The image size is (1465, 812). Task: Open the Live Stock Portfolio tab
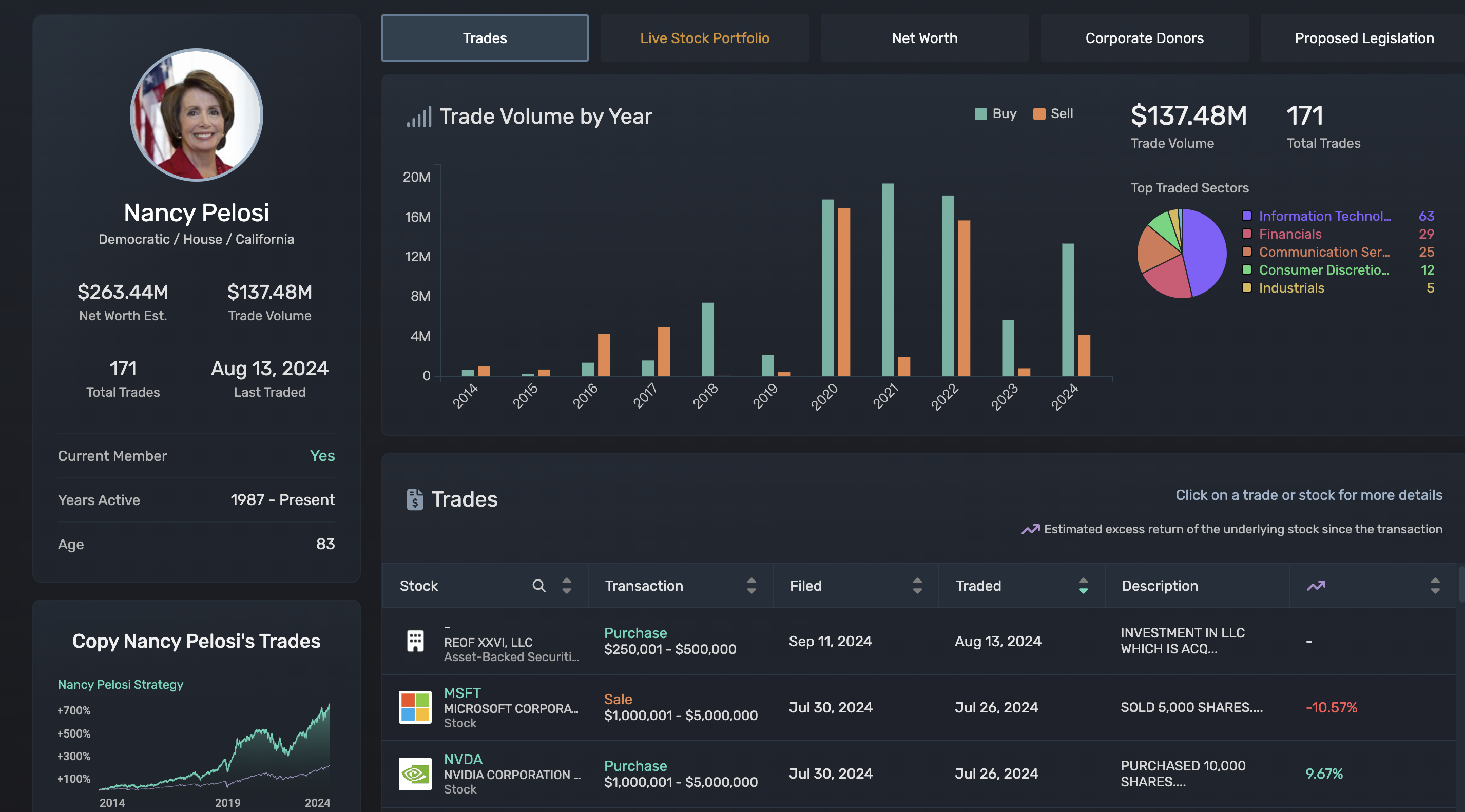705,38
